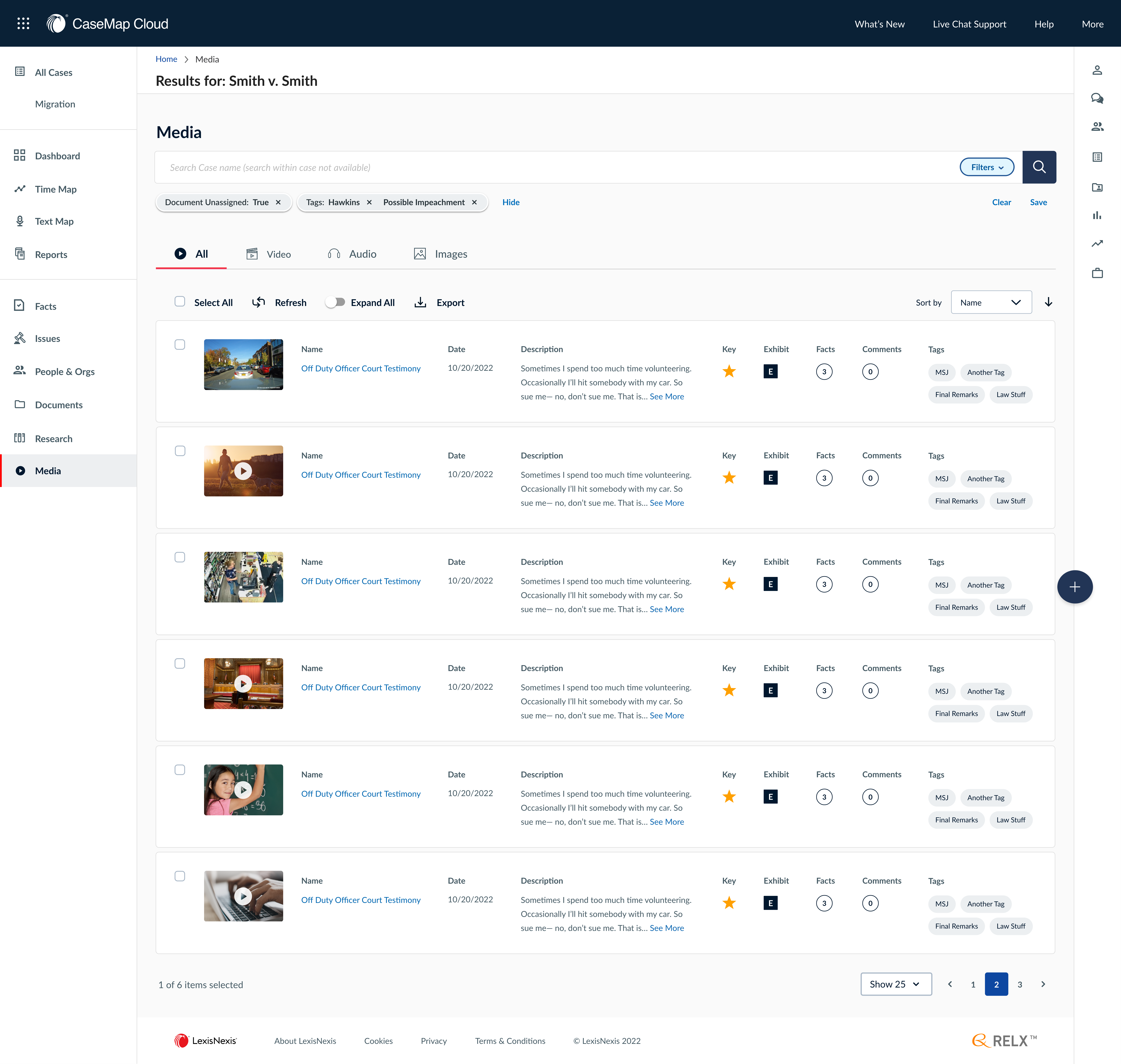Check the first media row checkbox
Screen dimensions: 1121x1064
pos(180,345)
